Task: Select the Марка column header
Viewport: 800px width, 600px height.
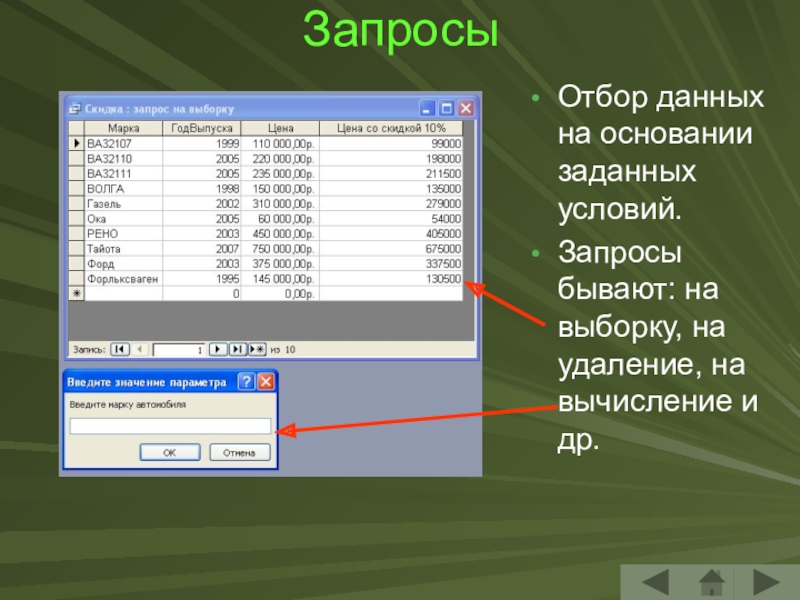Action: (x=124, y=129)
